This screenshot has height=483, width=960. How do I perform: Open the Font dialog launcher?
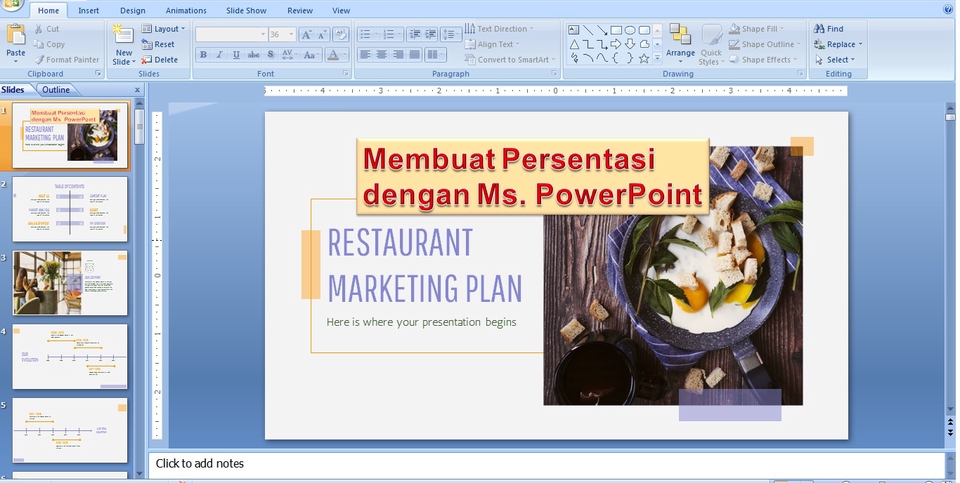point(345,73)
